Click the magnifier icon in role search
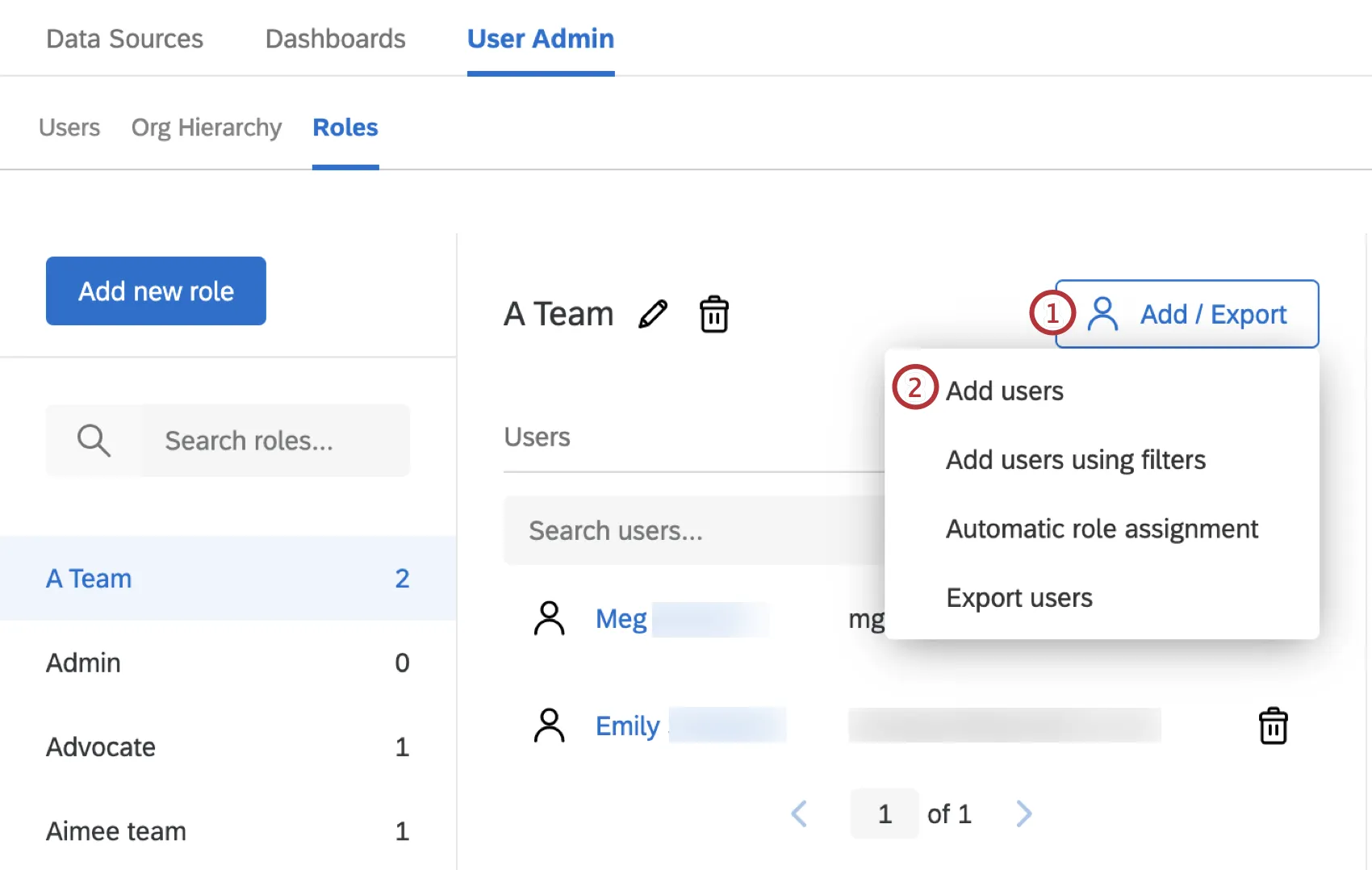This screenshot has width=1372, height=870. 94,441
